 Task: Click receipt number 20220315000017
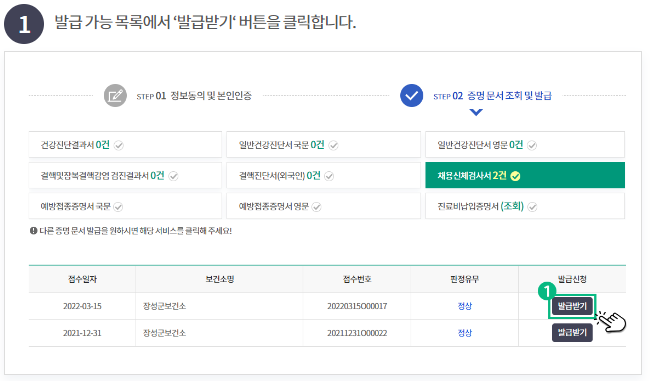(357, 306)
